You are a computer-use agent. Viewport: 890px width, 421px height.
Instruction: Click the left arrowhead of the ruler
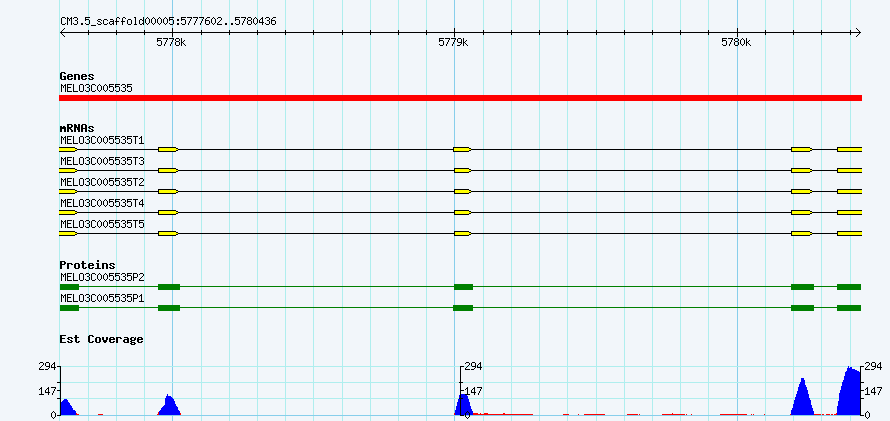[63, 32]
